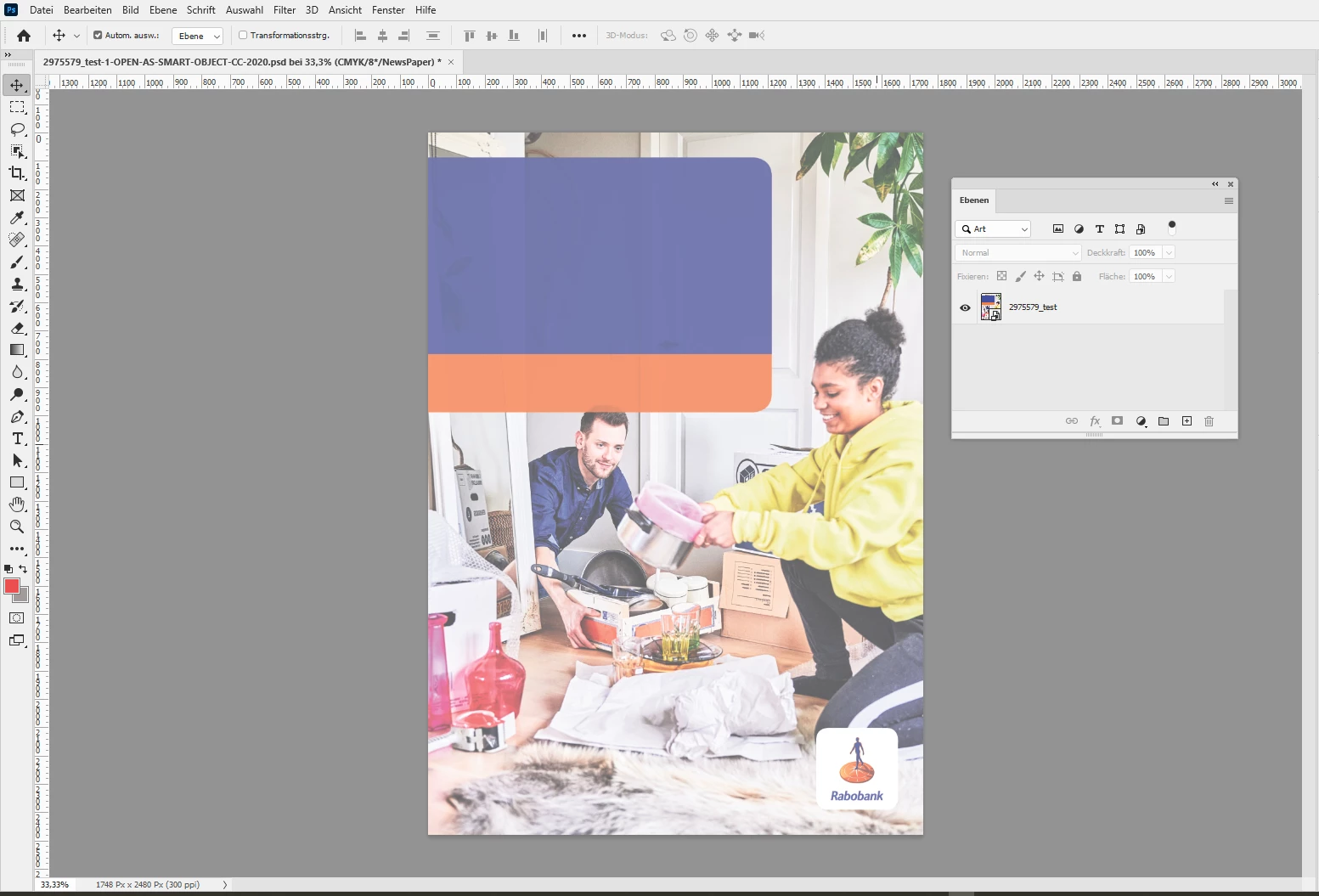Select the Crop tool
Screen dimensions: 1319x896
pos(17,173)
